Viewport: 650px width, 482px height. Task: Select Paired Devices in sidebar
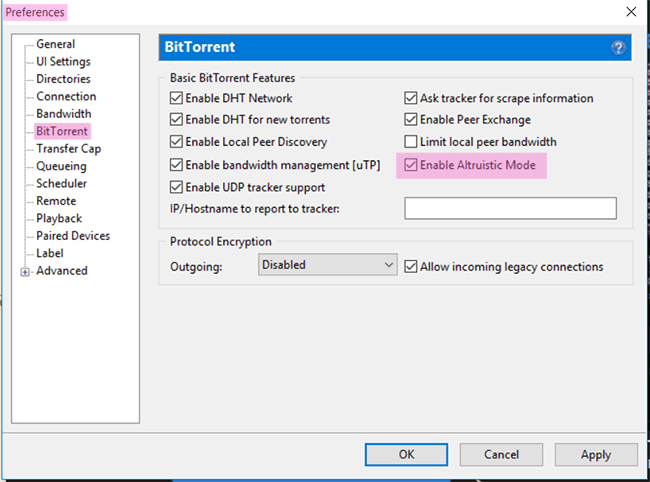(73, 236)
